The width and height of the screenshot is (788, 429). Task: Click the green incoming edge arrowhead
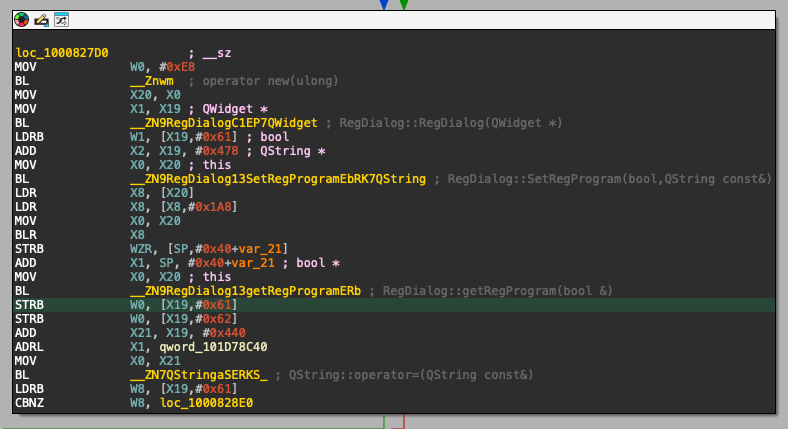click(x=403, y=5)
